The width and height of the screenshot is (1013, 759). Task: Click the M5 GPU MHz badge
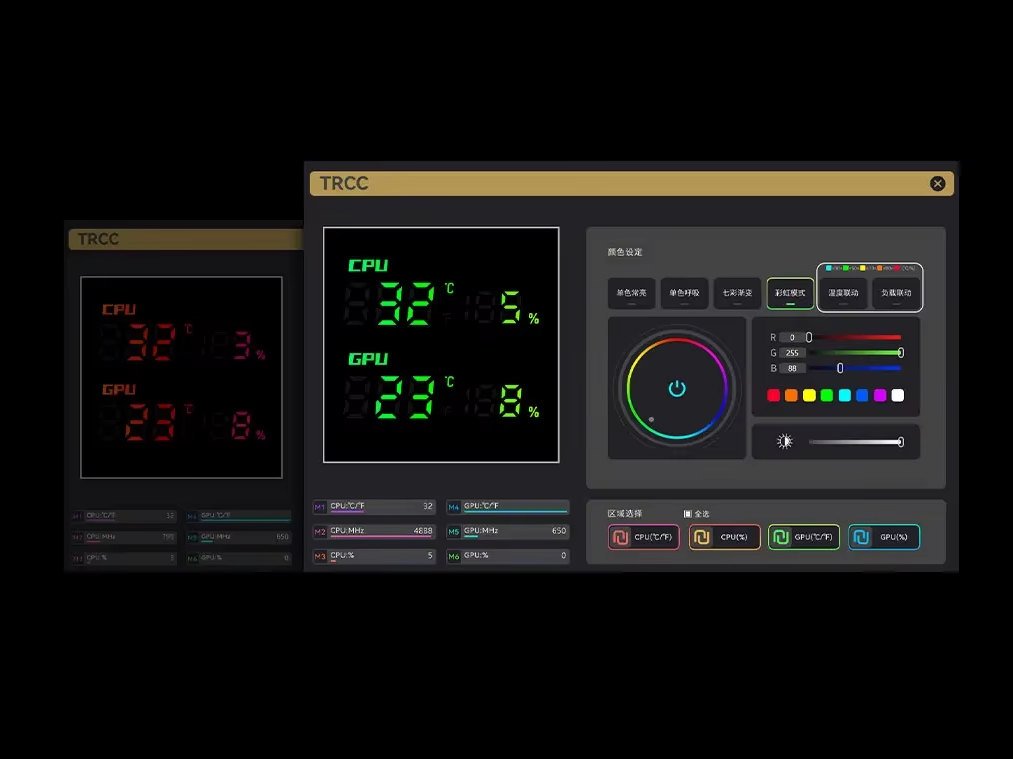pos(454,531)
